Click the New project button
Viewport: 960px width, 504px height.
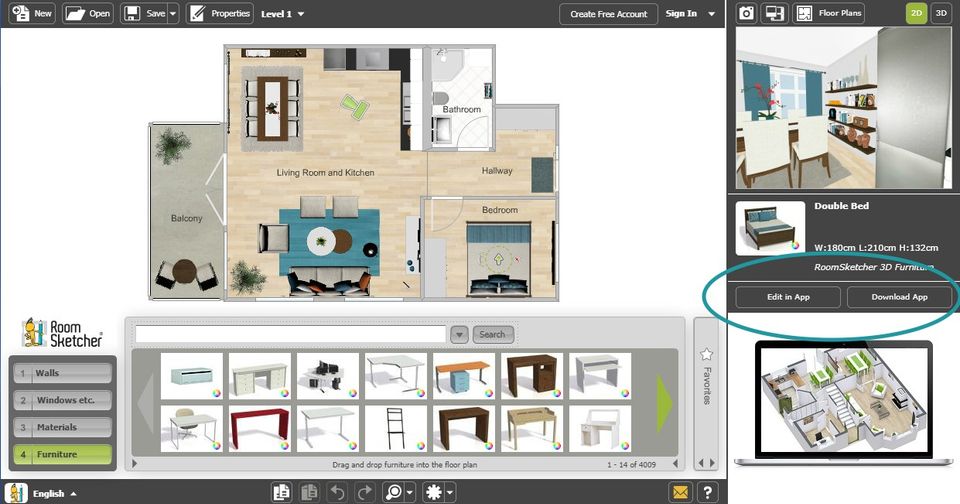point(32,13)
